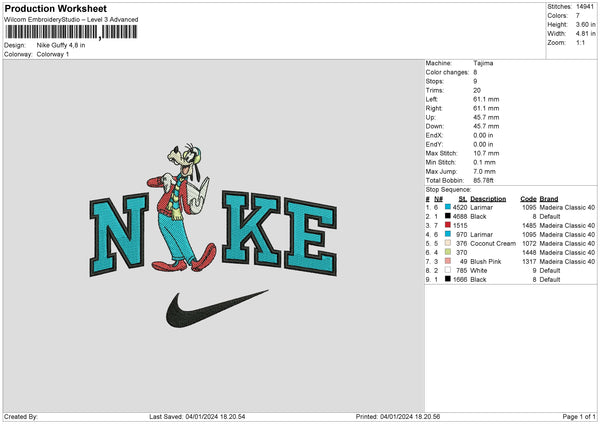This screenshot has height=424, width=600.
Task: Click the 'N#' column header
Action: 439,199
